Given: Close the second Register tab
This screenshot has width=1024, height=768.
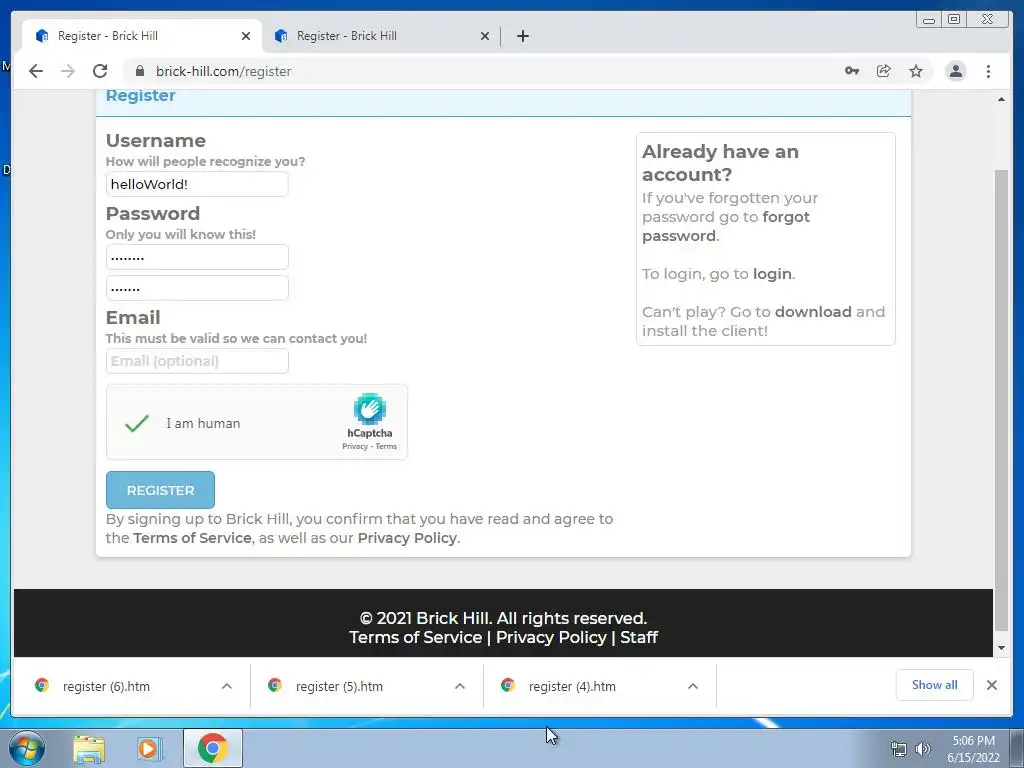Looking at the screenshot, I should [x=485, y=36].
